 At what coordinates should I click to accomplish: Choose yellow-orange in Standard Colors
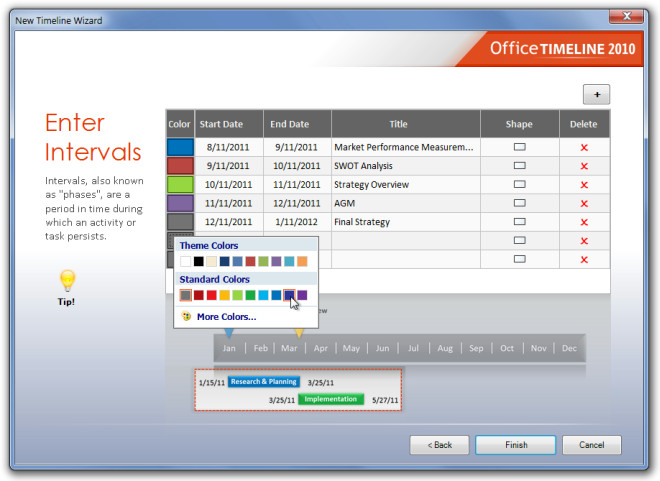tap(225, 295)
